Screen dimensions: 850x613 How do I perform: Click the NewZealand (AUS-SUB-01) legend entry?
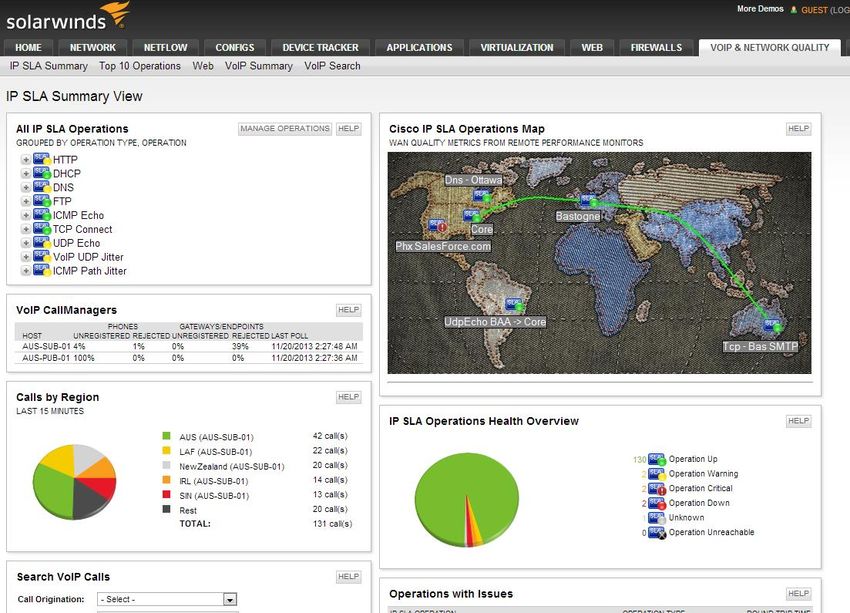tap(231, 466)
